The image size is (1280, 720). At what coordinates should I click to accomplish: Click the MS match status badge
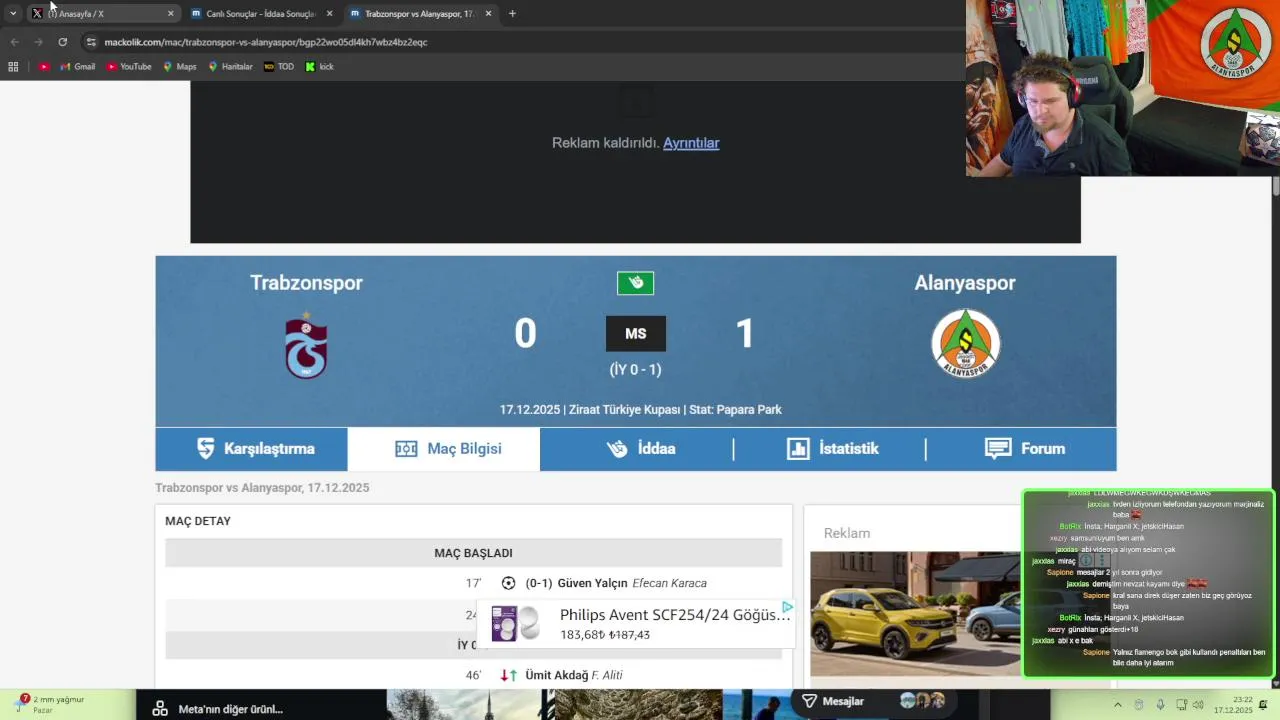click(x=636, y=334)
